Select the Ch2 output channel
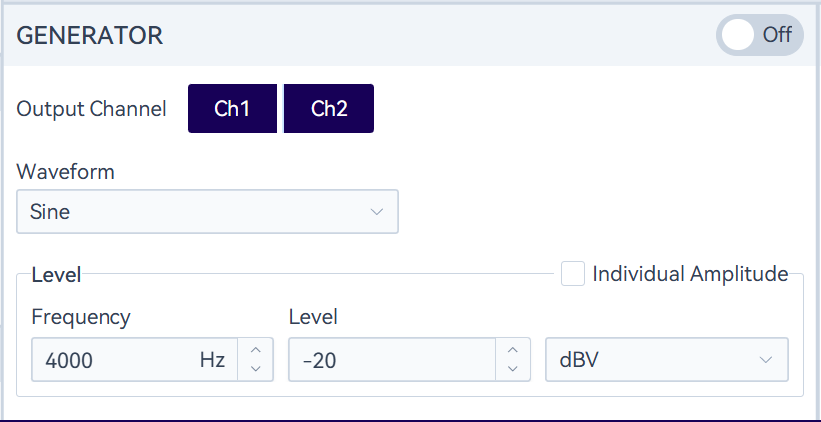 [x=329, y=109]
